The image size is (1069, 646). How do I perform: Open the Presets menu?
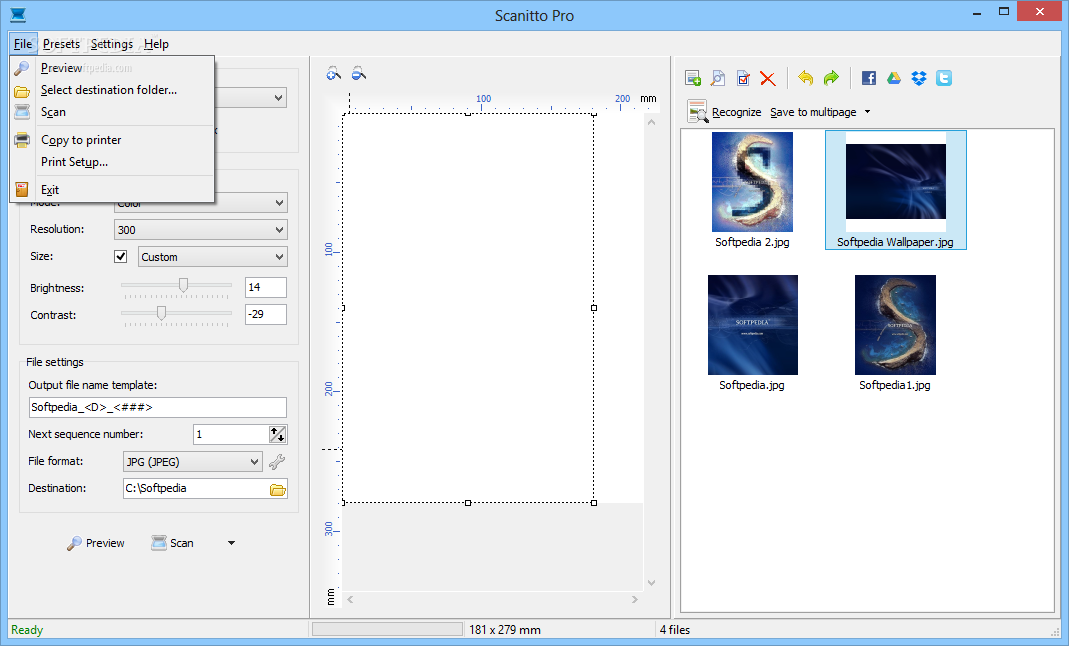tap(61, 44)
